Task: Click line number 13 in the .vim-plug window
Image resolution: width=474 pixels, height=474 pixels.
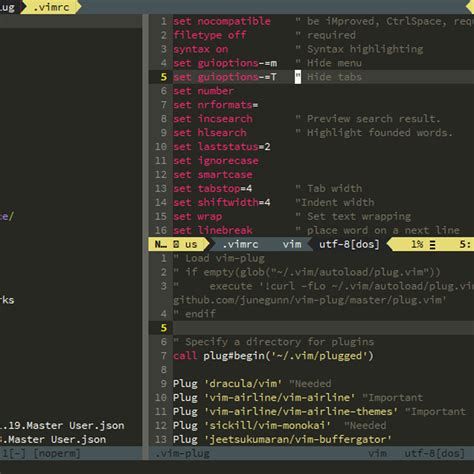Action: point(161,440)
